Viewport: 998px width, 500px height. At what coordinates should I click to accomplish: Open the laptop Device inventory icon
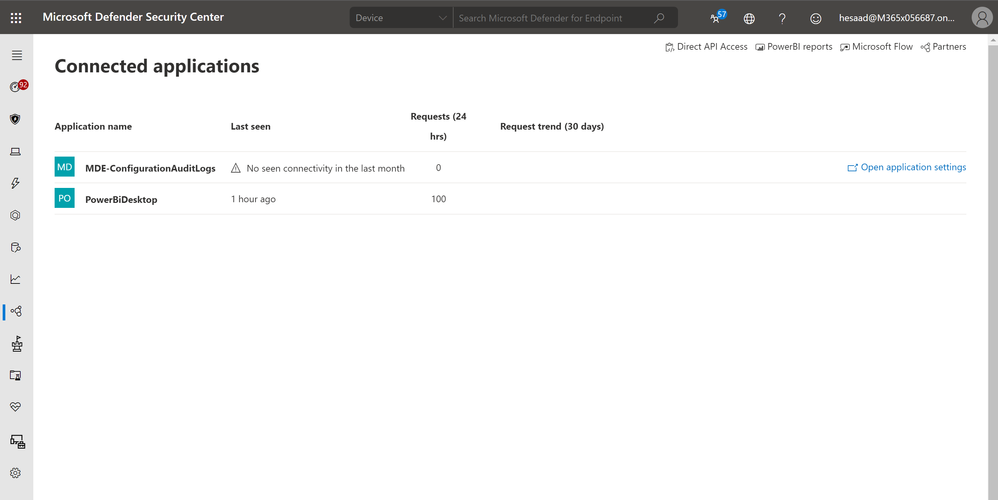point(16,151)
